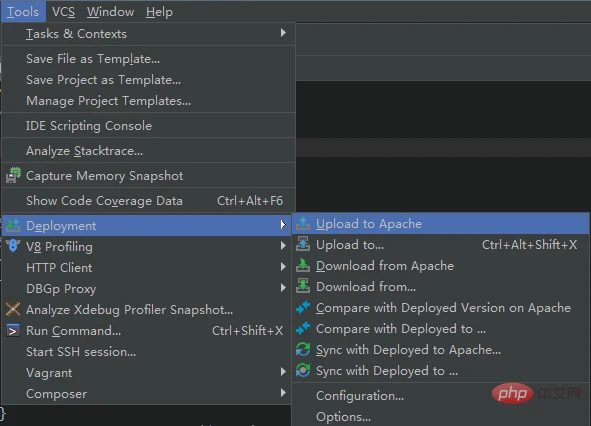Click the Sync with Deployed to ... icon
Viewport: 591px width, 426px height.
pos(303,371)
